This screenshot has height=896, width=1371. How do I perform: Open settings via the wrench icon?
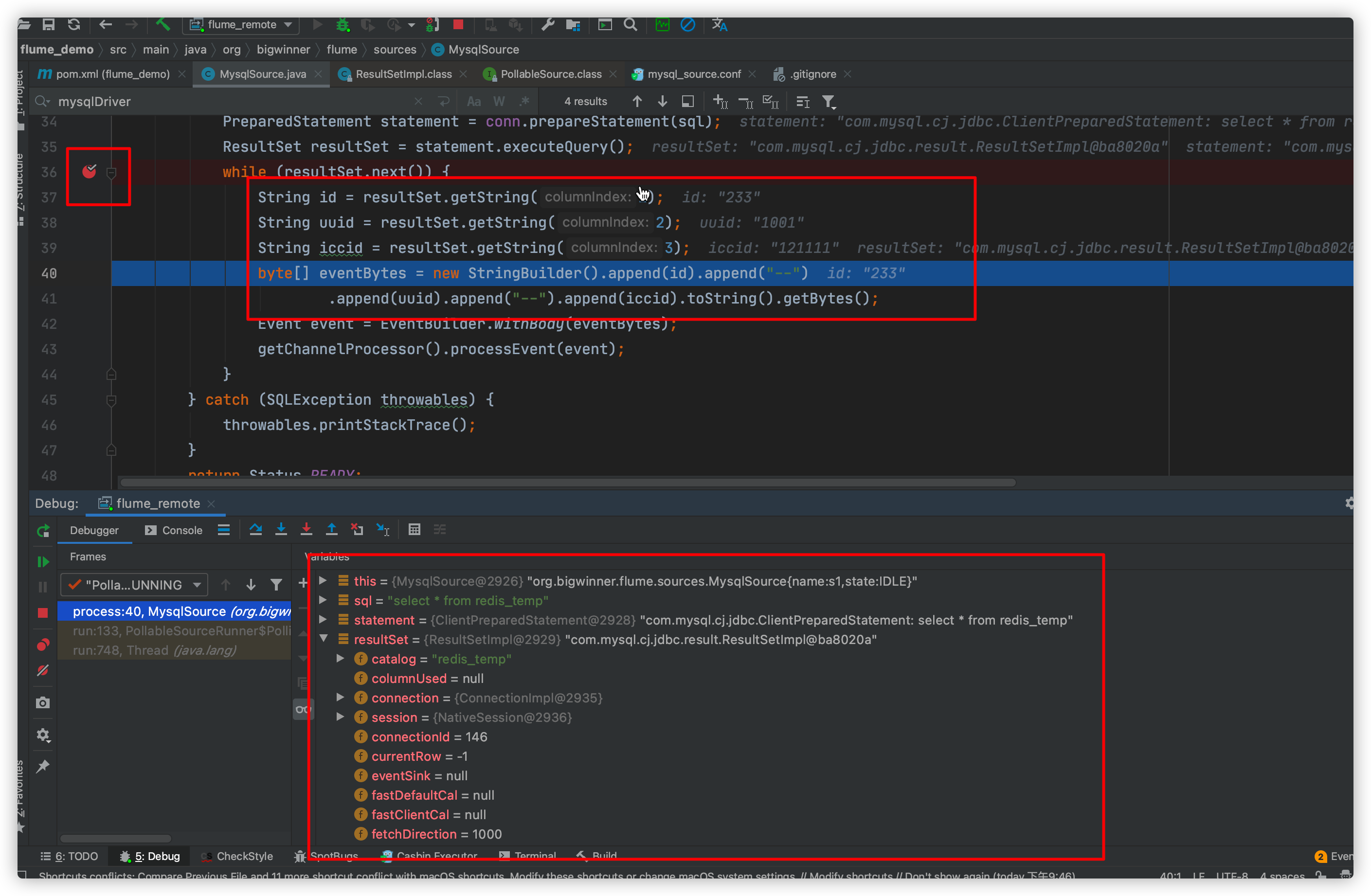[547, 24]
